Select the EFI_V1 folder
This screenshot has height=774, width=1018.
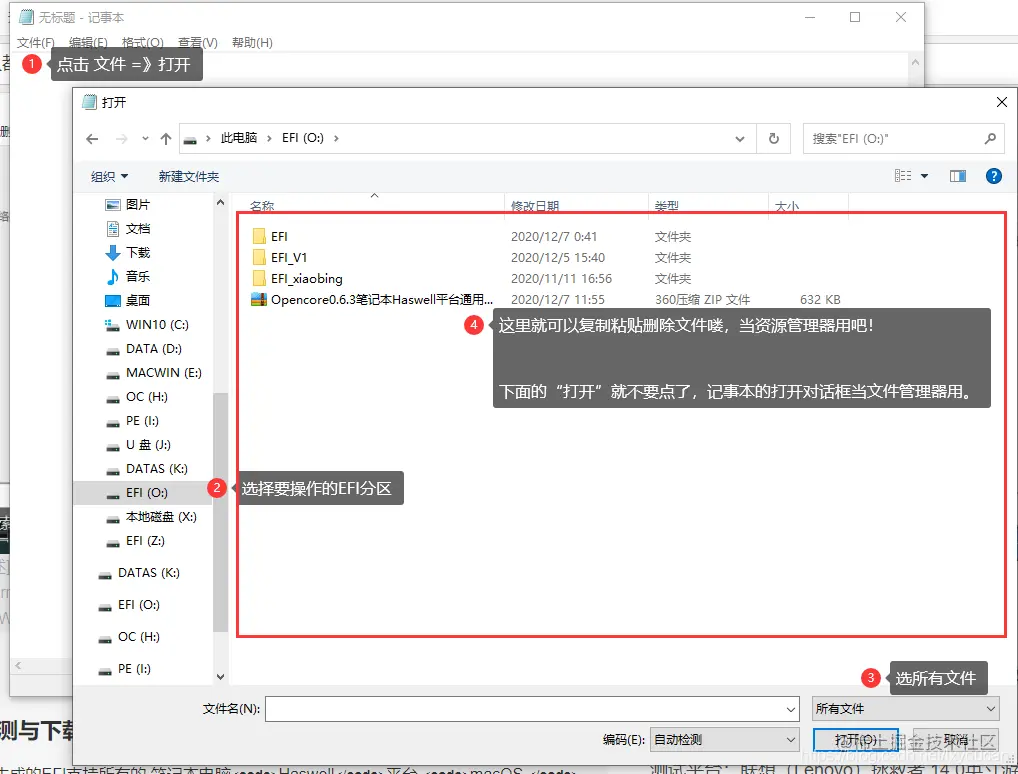click(280, 257)
